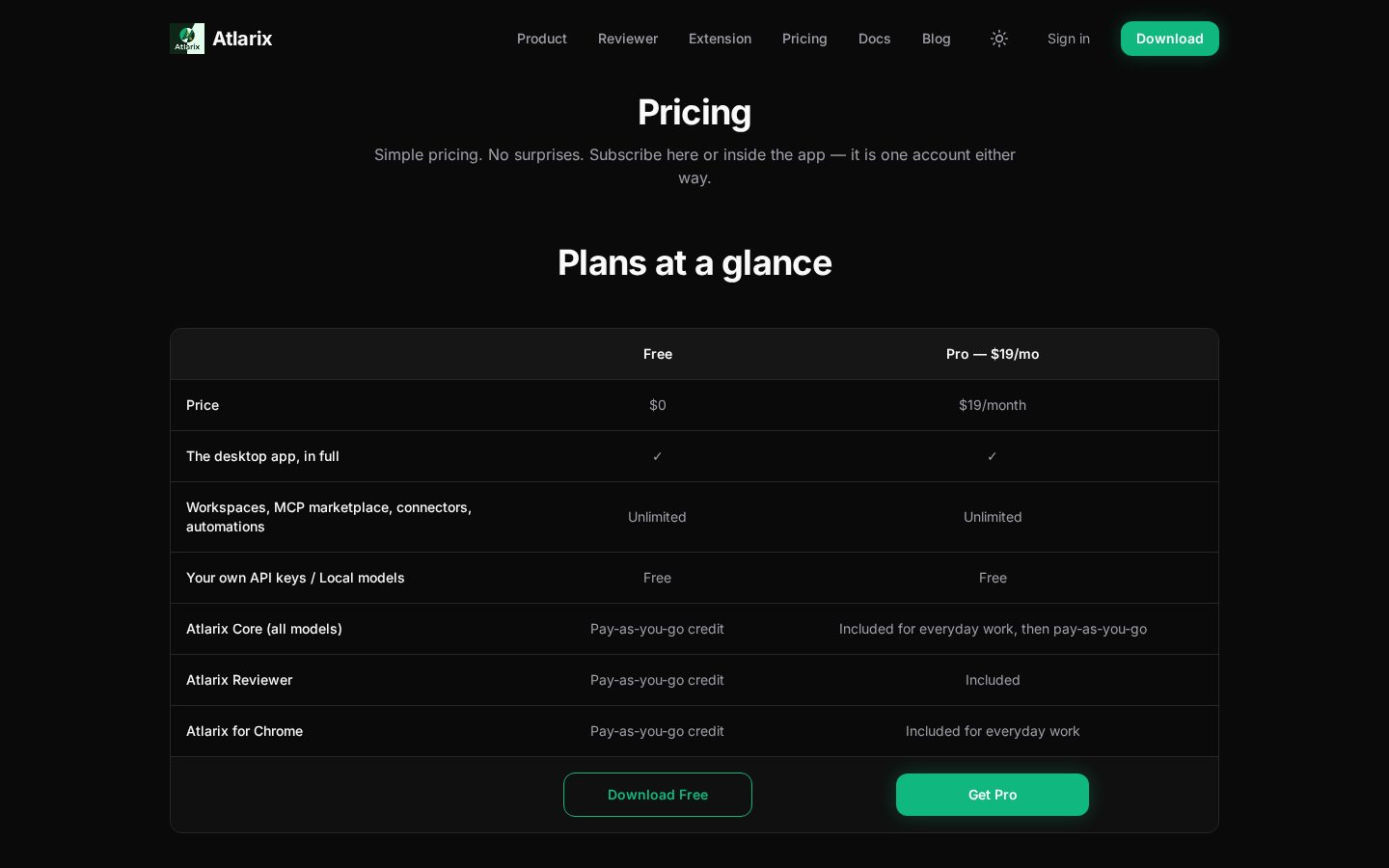Open the Reviewer nav link

(x=628, y=39)
